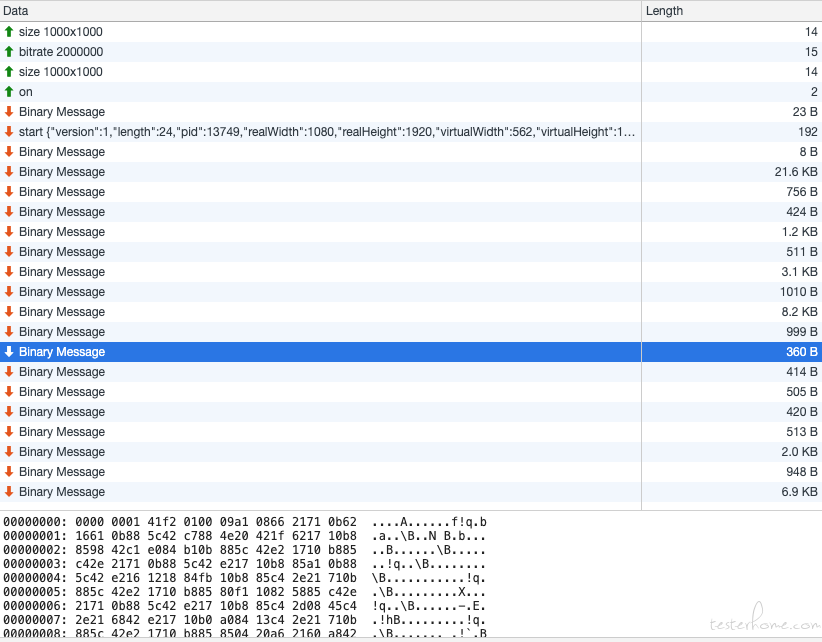822x642 pixels.
Task: Click the red arrow icon on the 2.0 KB row
Action: coord(9,452)
